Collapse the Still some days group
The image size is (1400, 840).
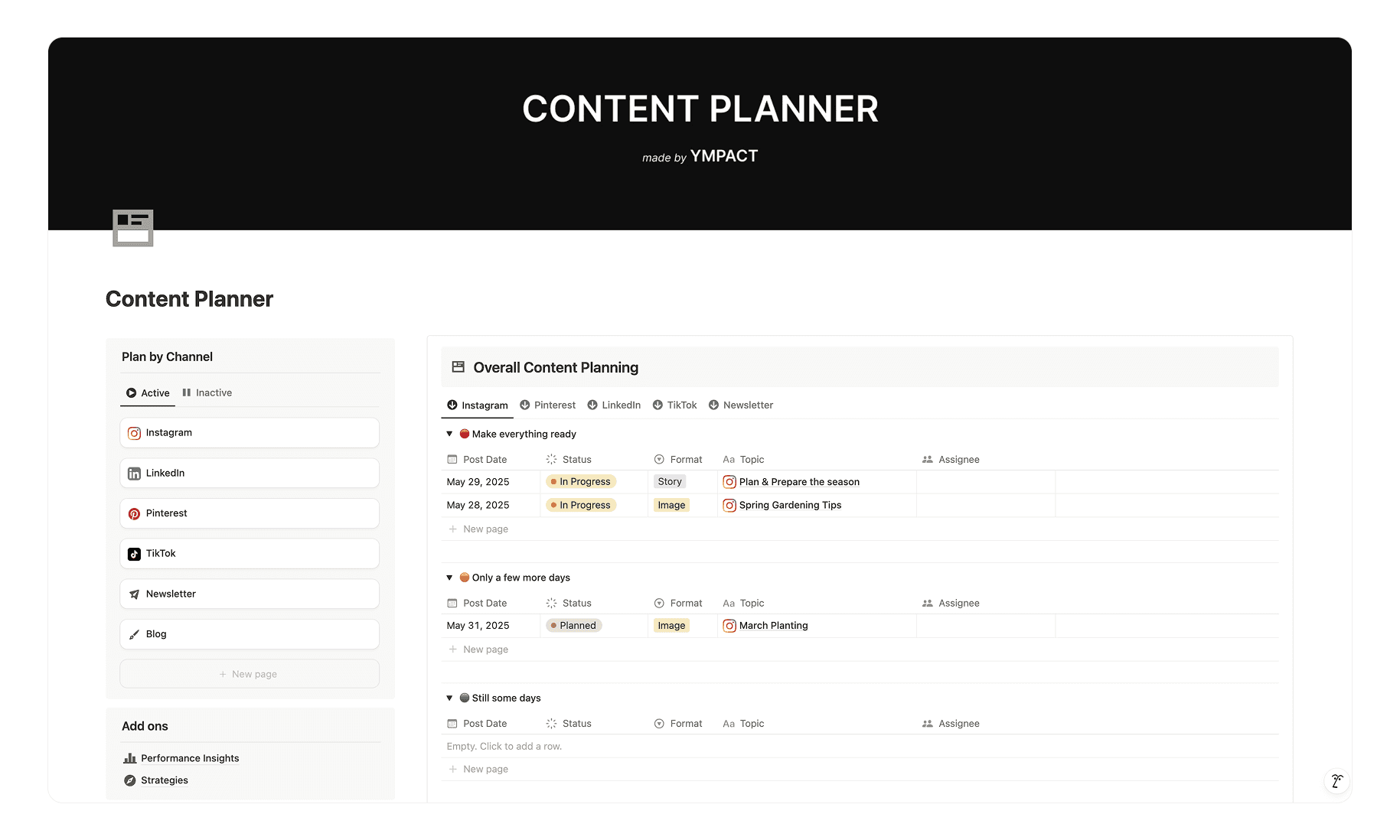pyautogui.click(x=449, y=698)
